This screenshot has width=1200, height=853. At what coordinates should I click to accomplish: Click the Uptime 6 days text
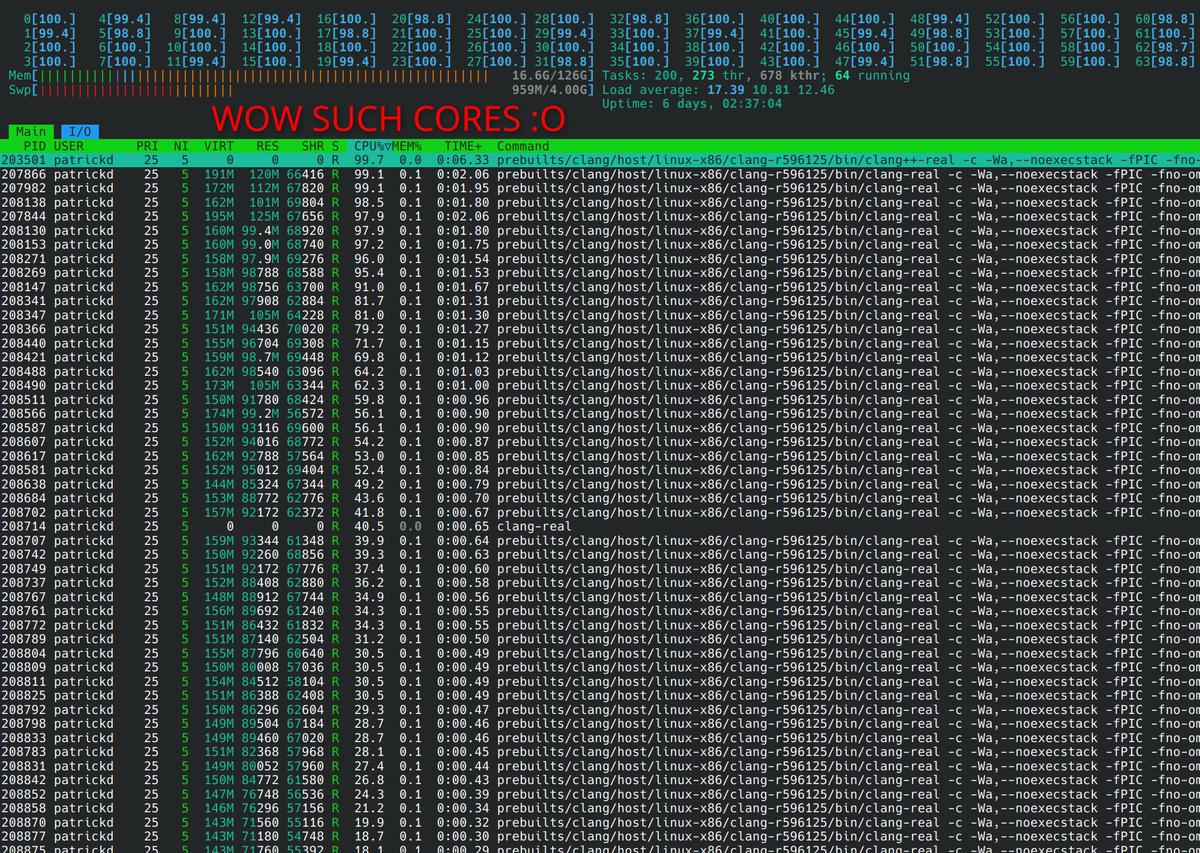coord(692,104)
